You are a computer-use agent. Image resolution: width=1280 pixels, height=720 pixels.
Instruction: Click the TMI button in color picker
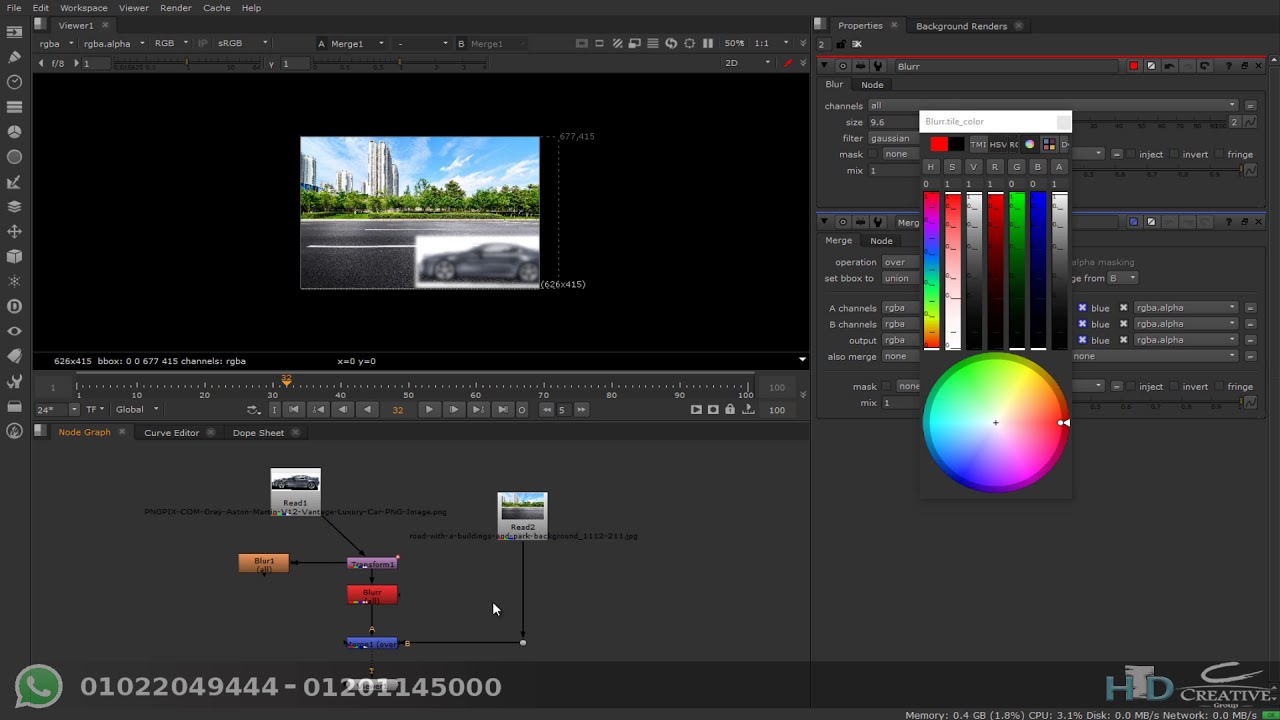(978, 145)
